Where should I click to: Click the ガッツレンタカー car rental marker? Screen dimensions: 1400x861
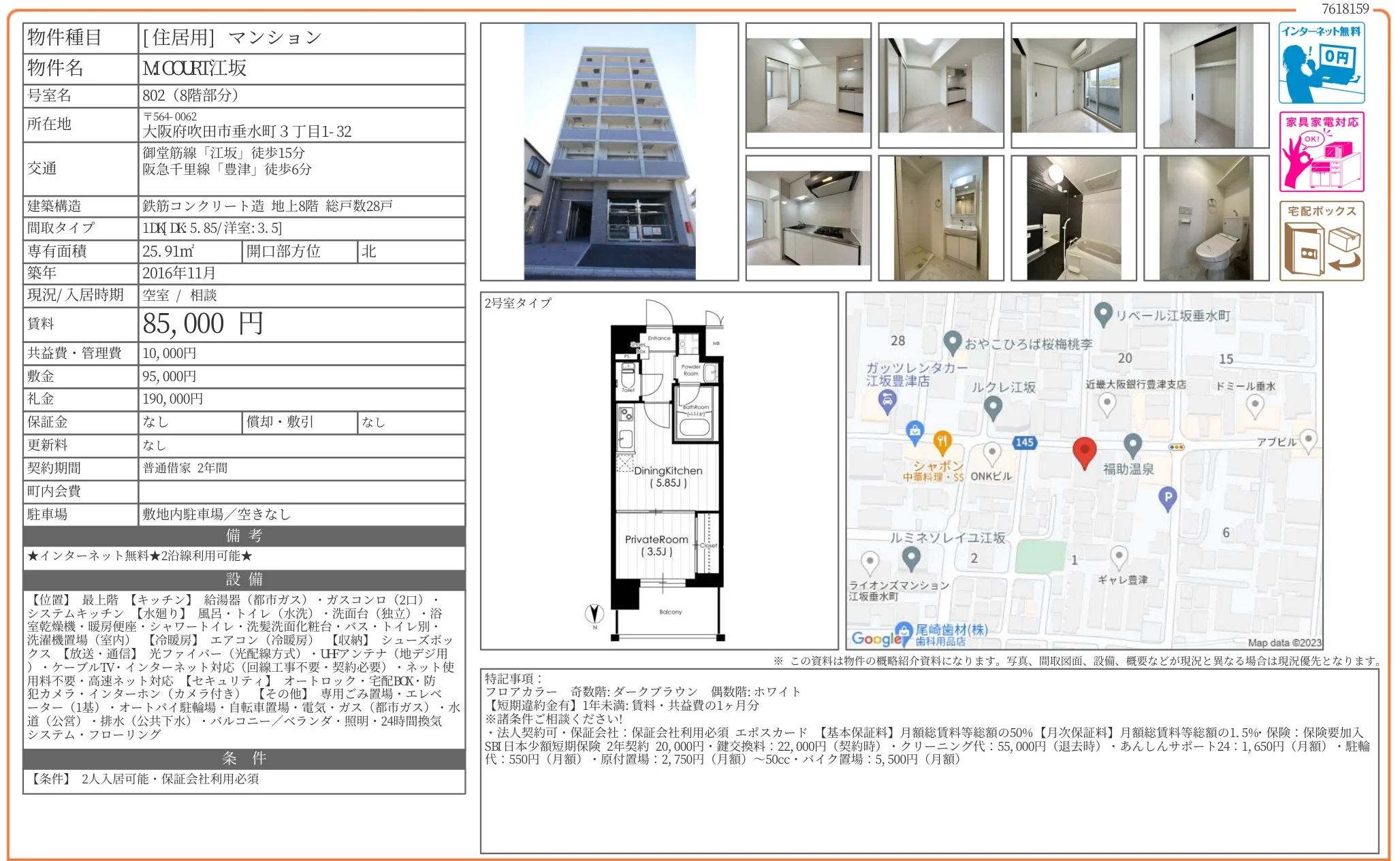(x=887, y=402)
